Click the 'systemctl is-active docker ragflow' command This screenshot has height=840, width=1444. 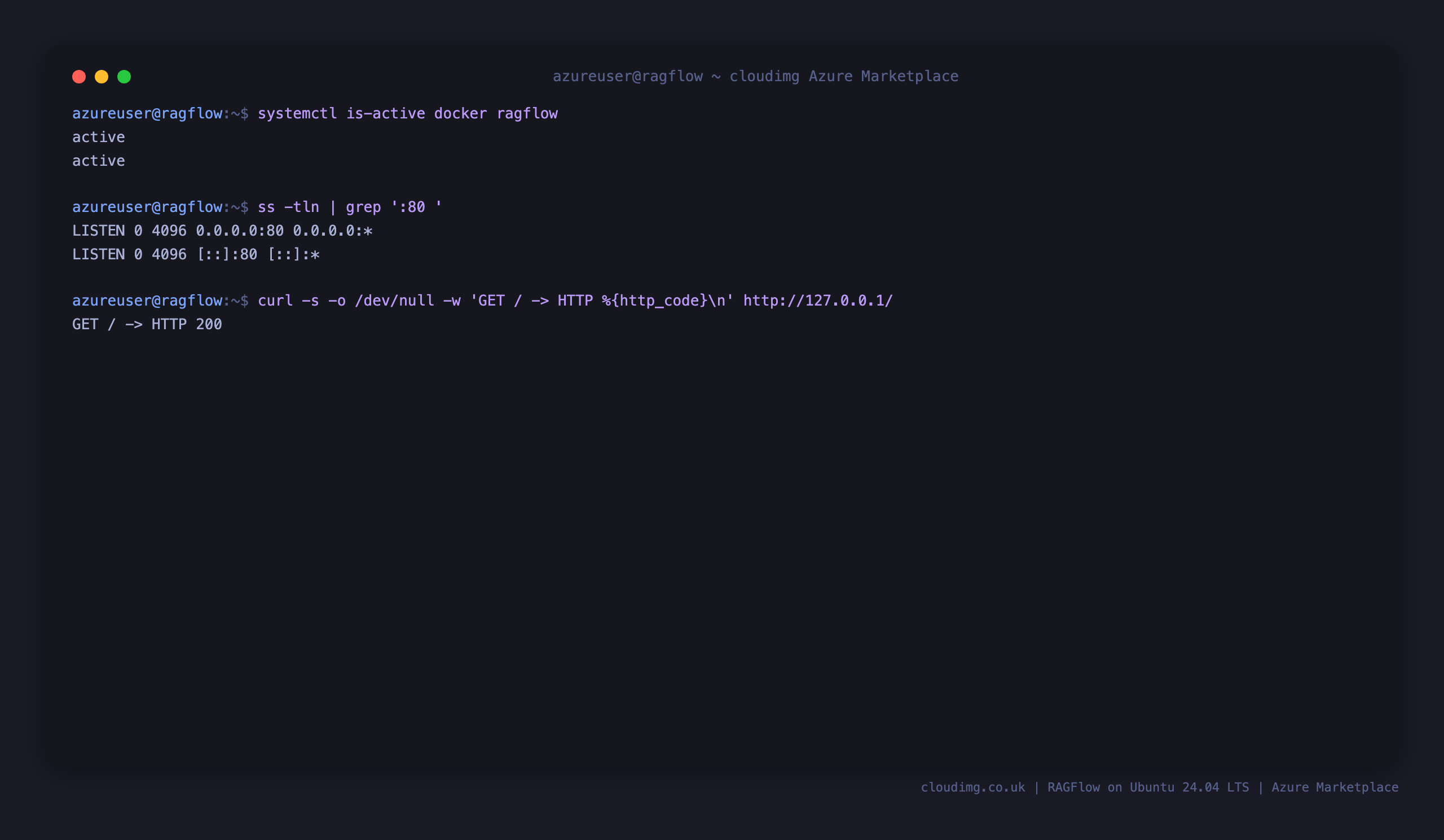(x=407, y=114)
